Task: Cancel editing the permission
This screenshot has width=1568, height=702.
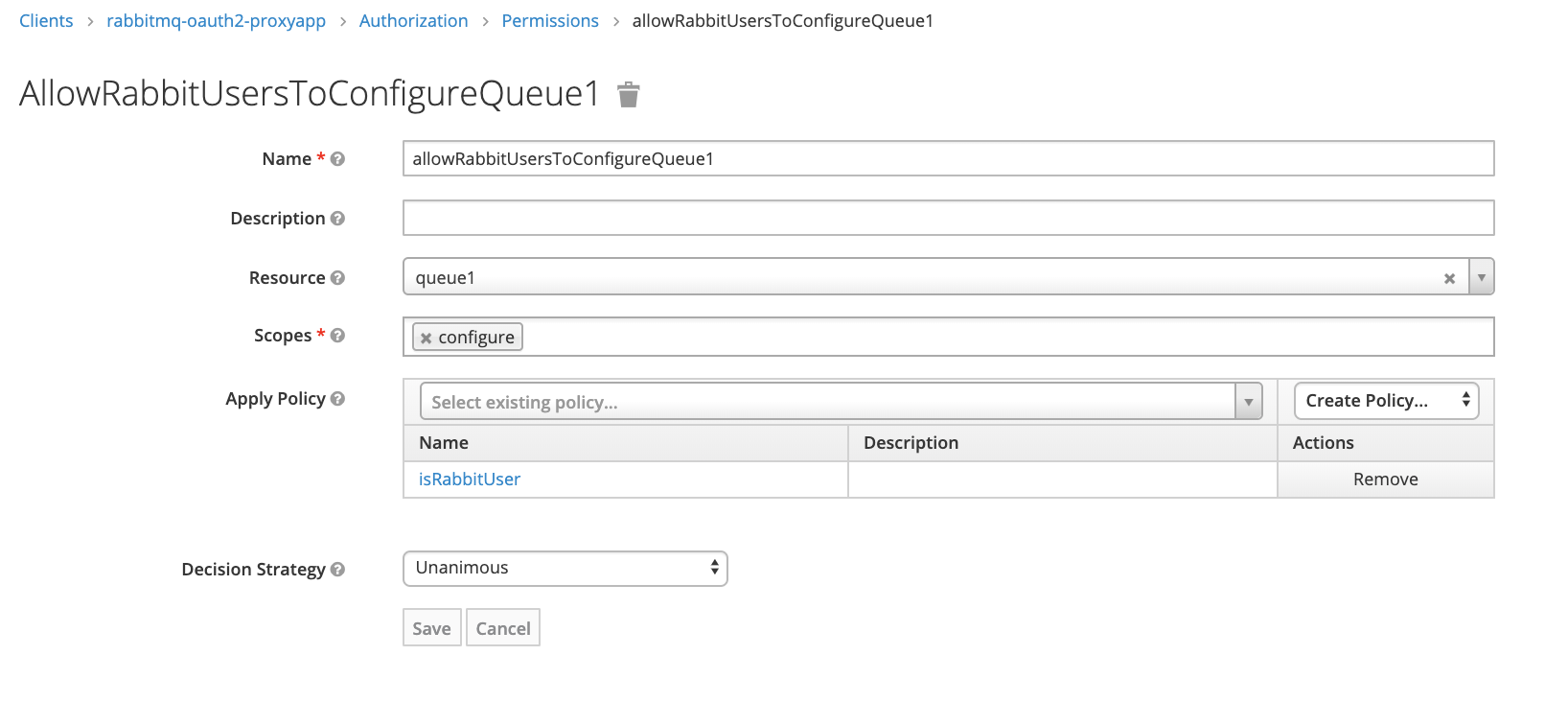Action: (x=503, y=628)
